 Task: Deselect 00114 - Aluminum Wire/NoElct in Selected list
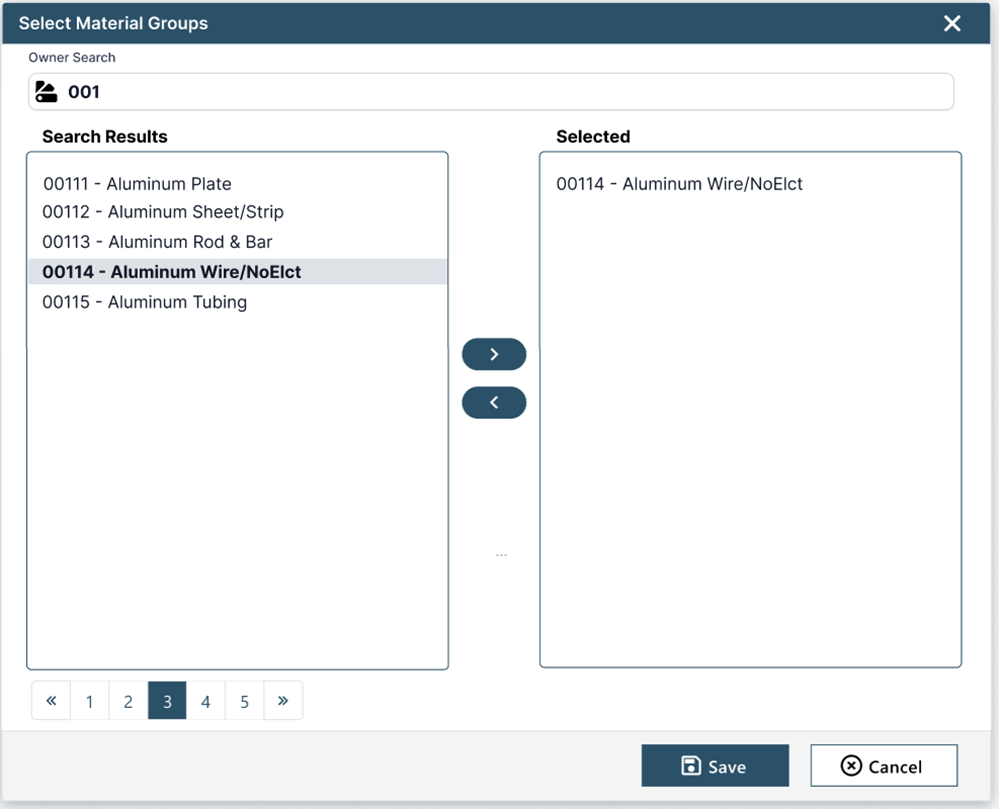[680, 185]
